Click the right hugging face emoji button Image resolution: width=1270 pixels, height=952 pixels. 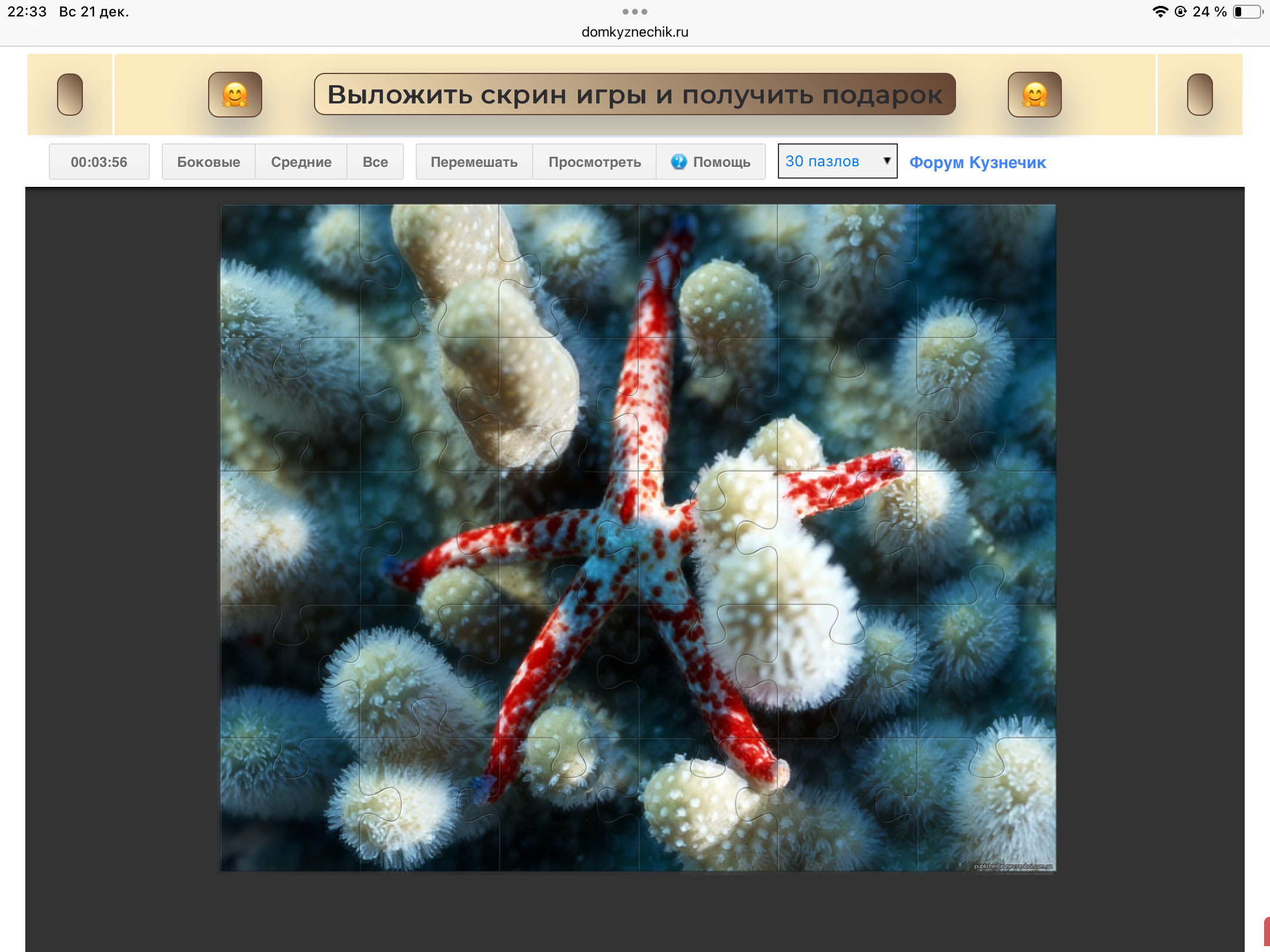click(x=1034, y=95)
